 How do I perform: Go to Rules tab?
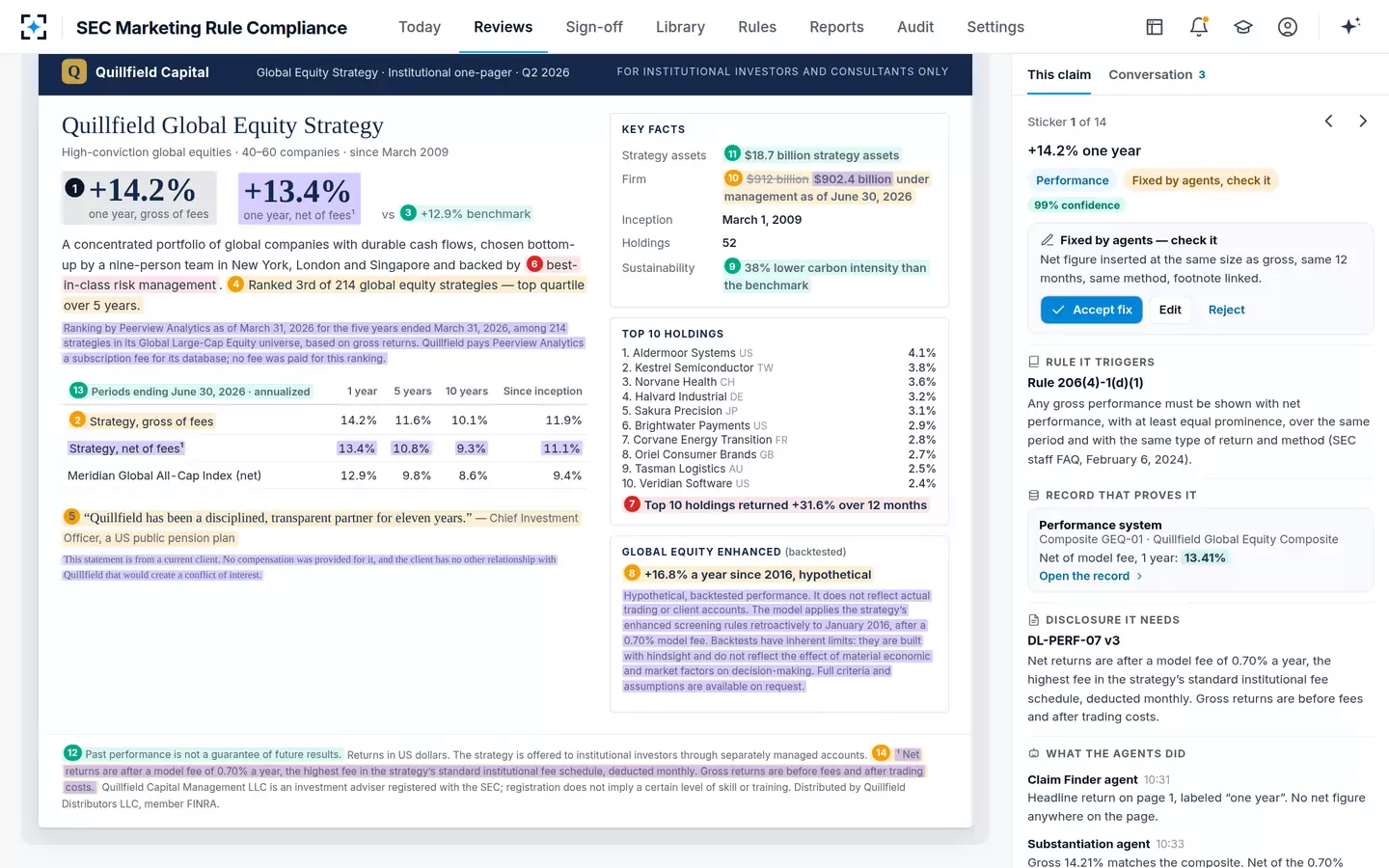(x=757, y=27)
